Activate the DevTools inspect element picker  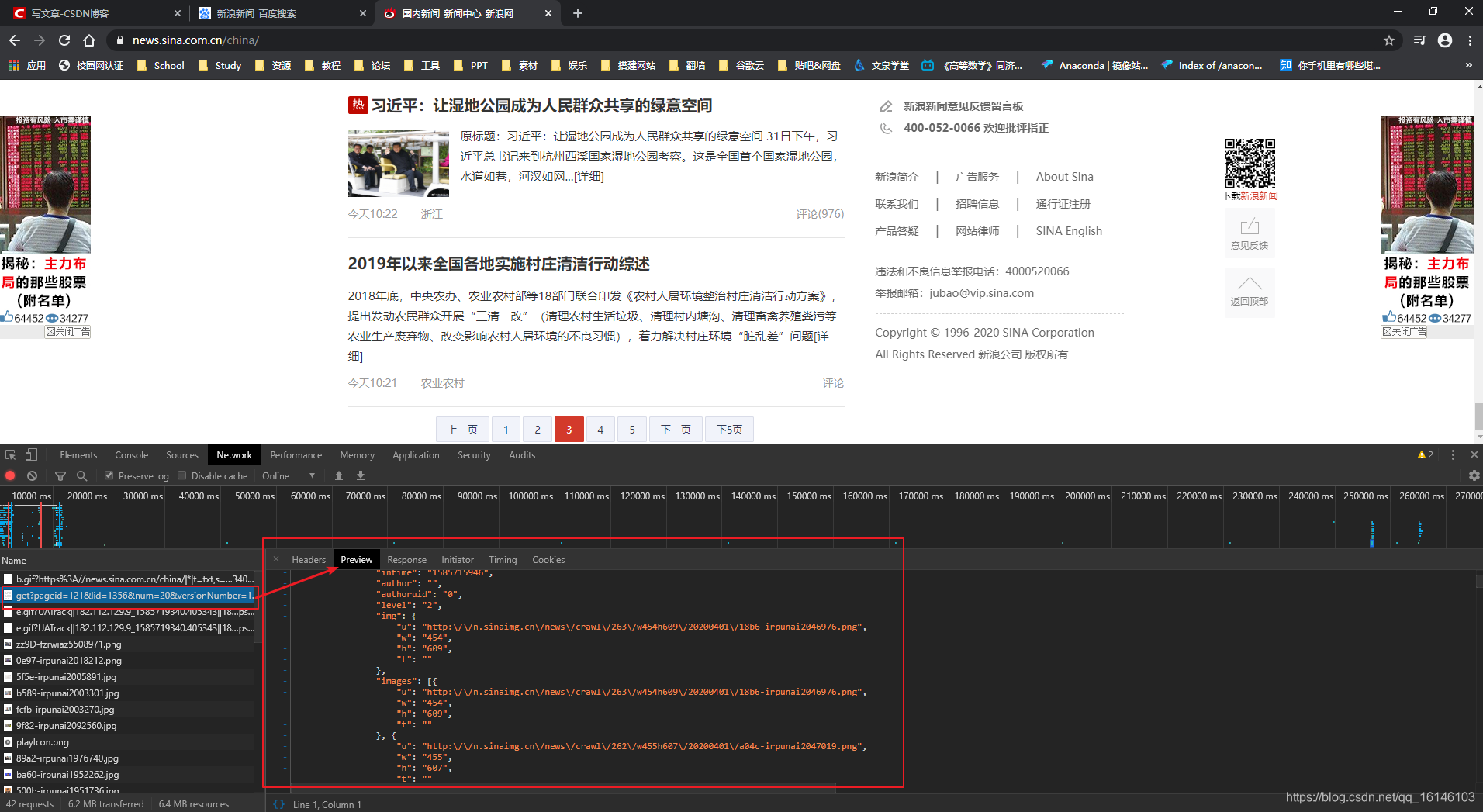[x=11, y=455]
